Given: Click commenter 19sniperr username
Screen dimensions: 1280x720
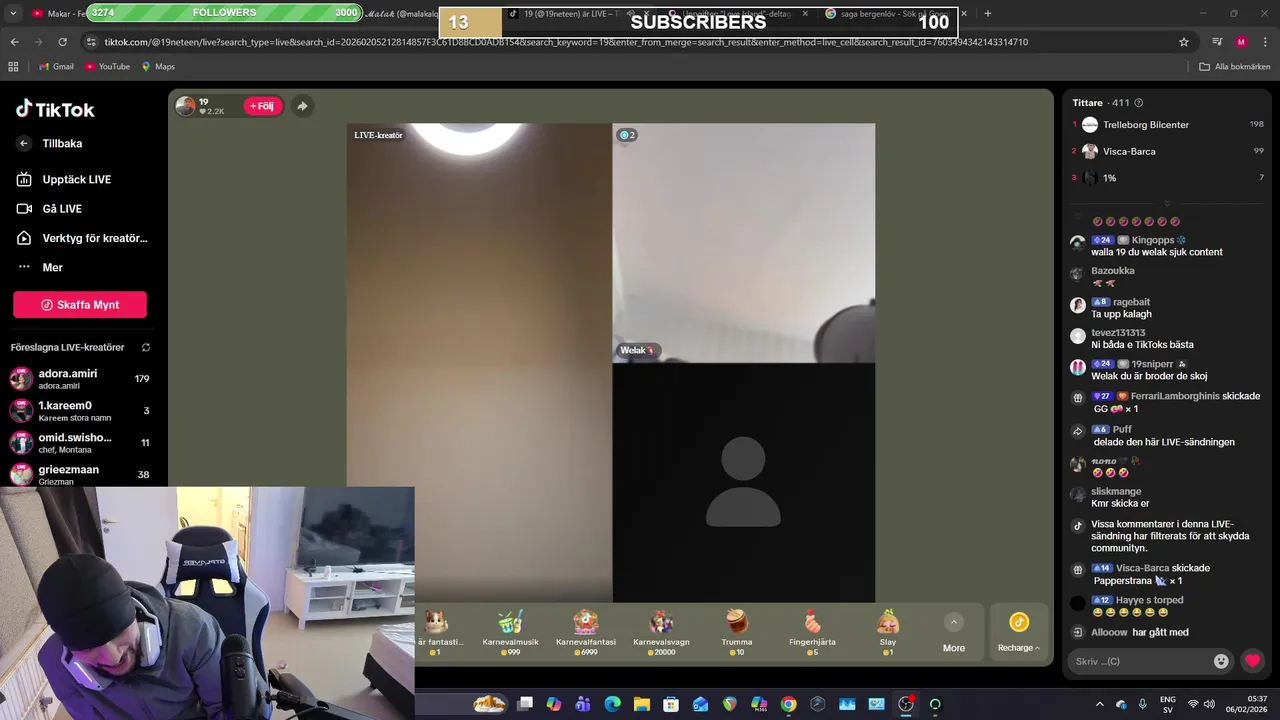Looking at the screenshot, I should (1152, 364).
